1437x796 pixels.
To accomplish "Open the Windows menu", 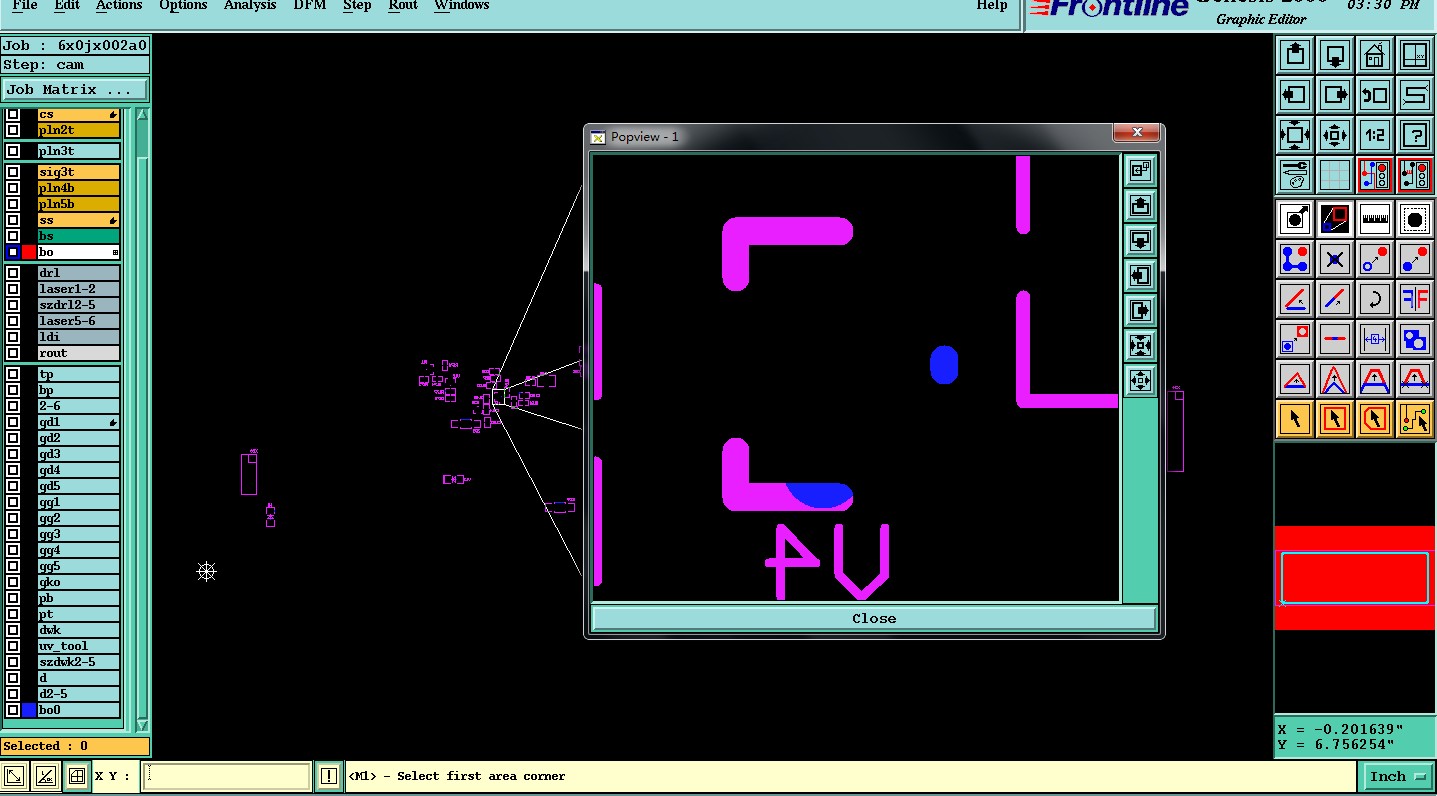I will click(462, 6).
